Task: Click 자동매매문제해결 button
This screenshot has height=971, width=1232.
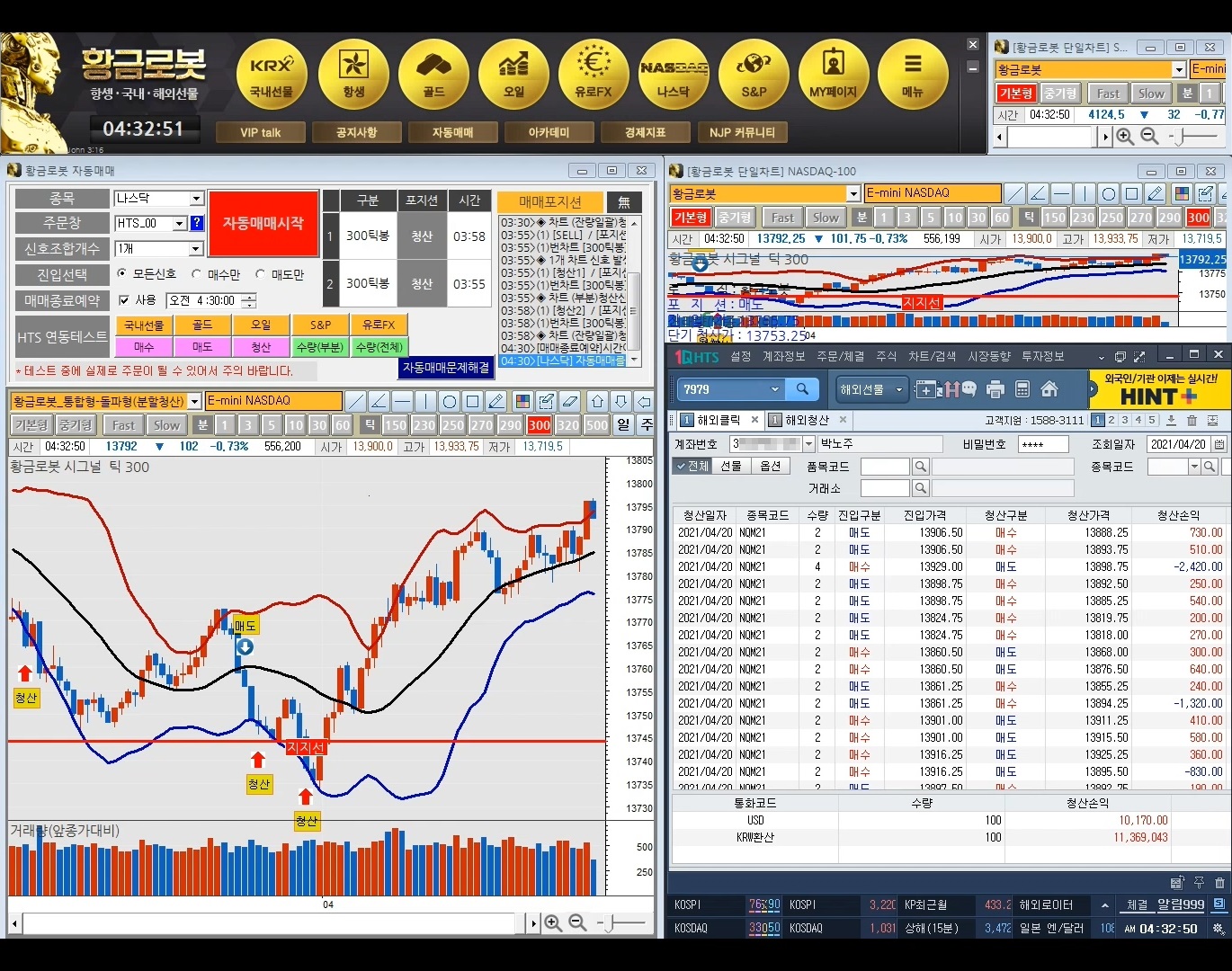Action: tap(446, 368)
